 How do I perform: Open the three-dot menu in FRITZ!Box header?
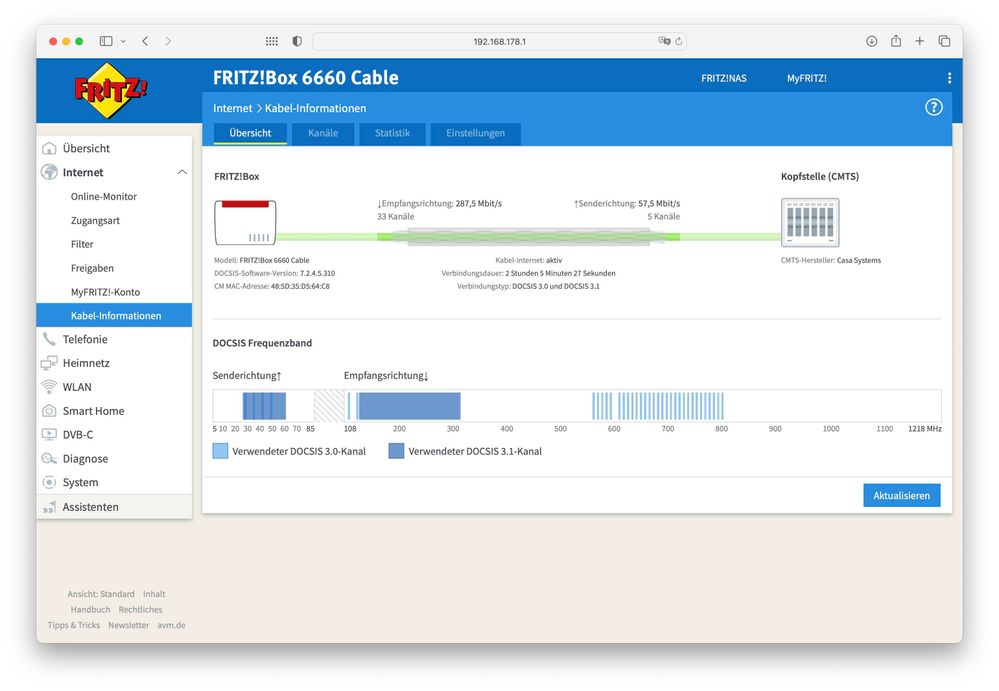949,78
